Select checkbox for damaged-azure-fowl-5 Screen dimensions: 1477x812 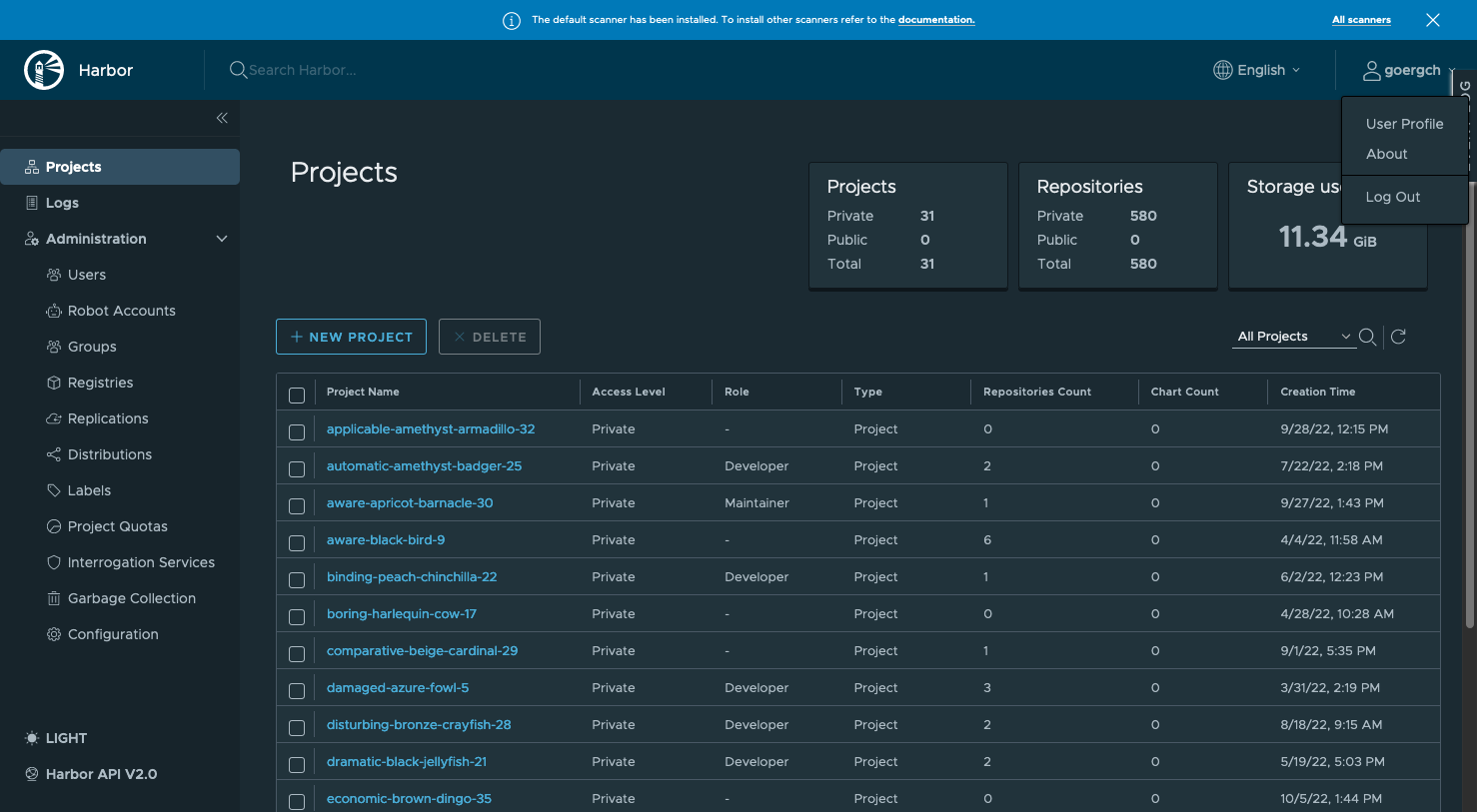click(x=297, y=691)
